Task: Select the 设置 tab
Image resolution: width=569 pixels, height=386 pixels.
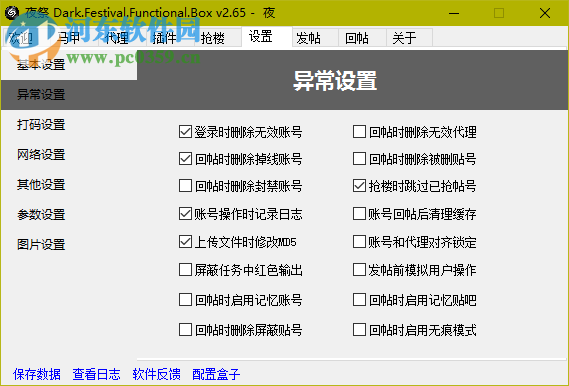Action: (x=267, y=37)
